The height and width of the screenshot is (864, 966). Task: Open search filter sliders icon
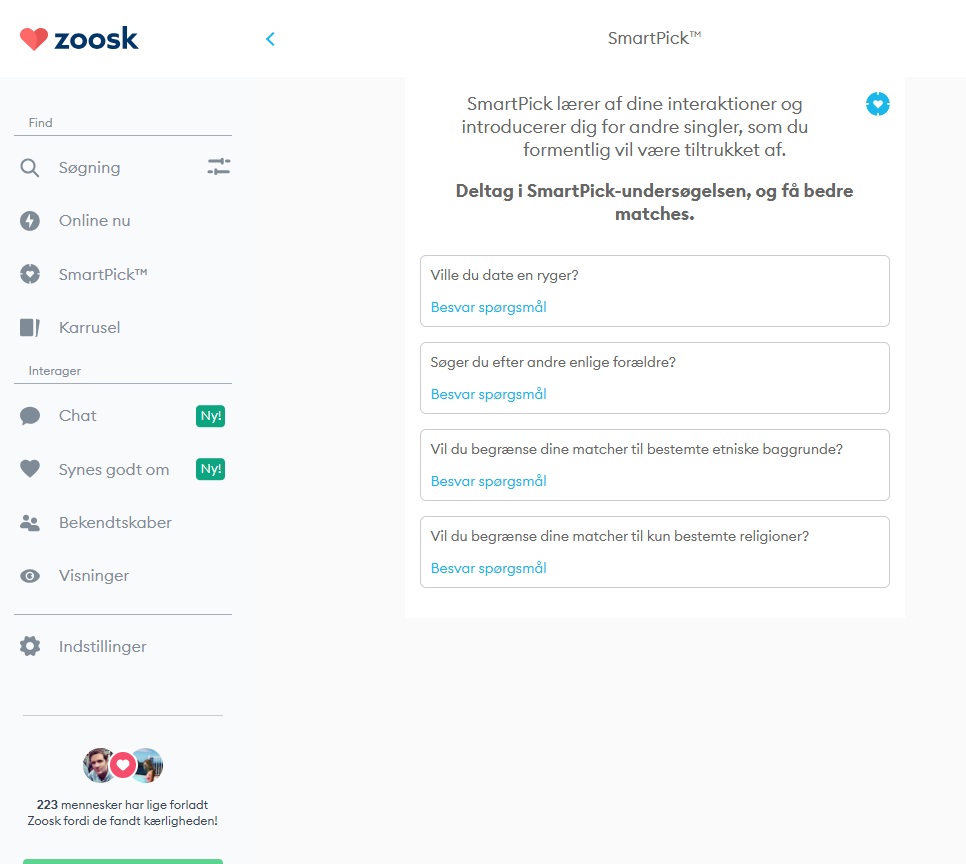click(219, 167)
